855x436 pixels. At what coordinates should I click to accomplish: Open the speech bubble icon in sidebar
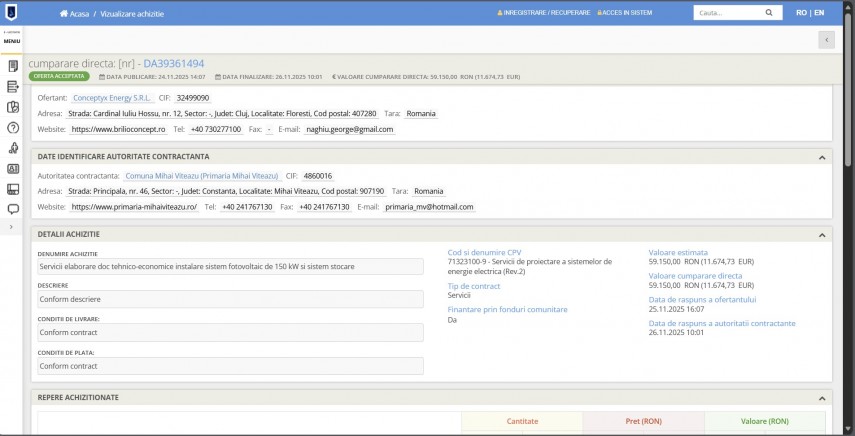coord(13,209)
